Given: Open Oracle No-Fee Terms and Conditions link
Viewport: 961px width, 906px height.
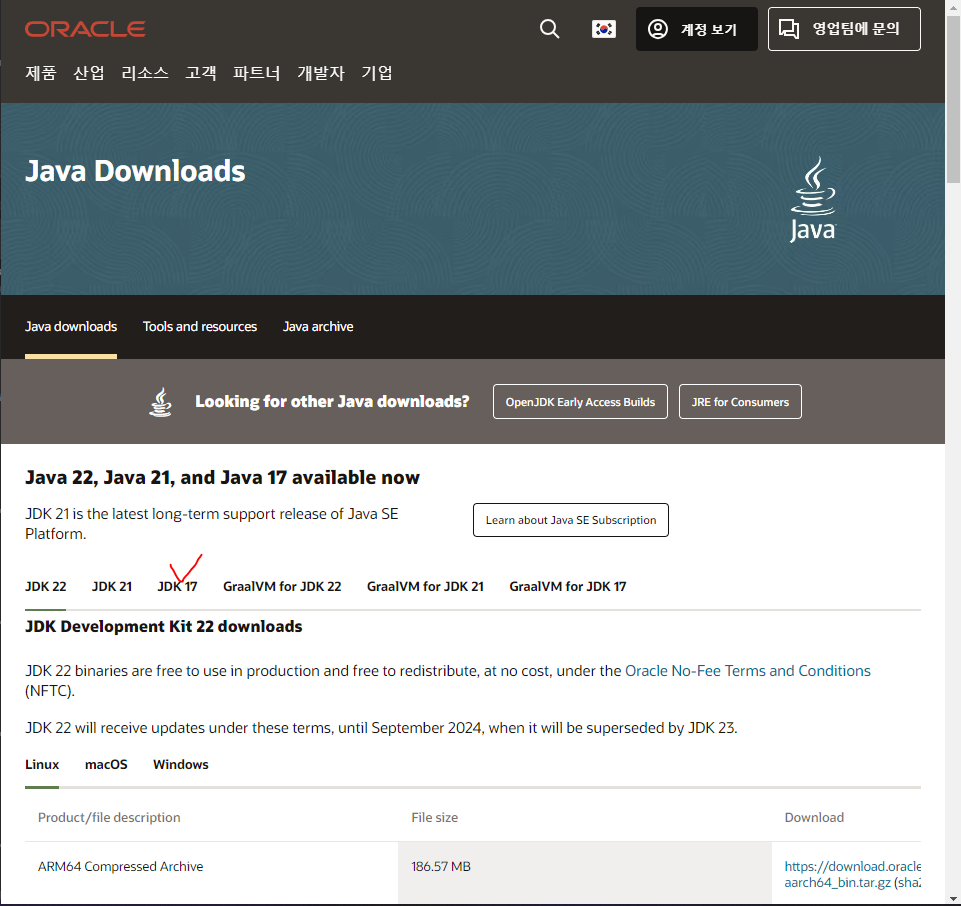Looking at the screenshot, I should click(x=748, y=671).
